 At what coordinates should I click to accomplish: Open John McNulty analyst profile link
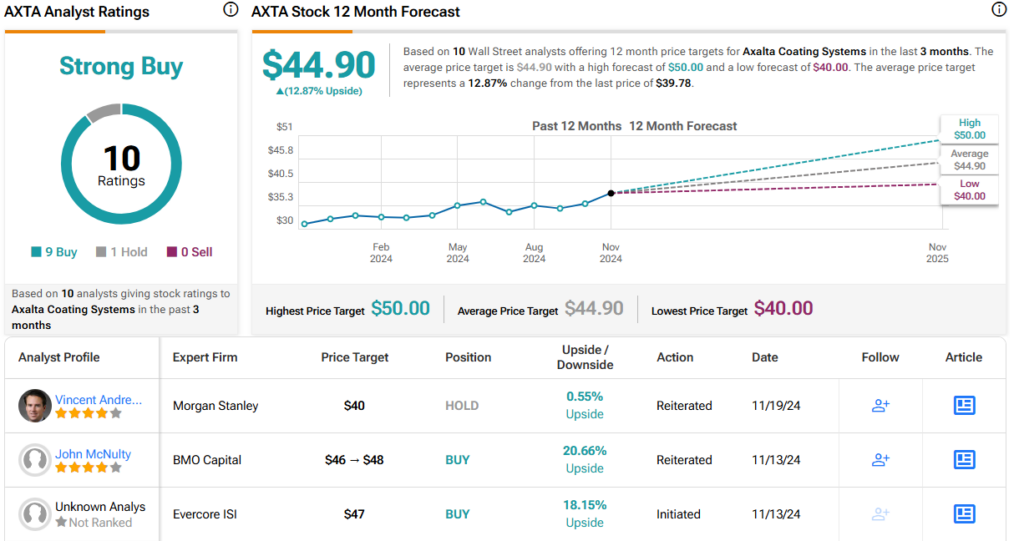pos(93,453)
